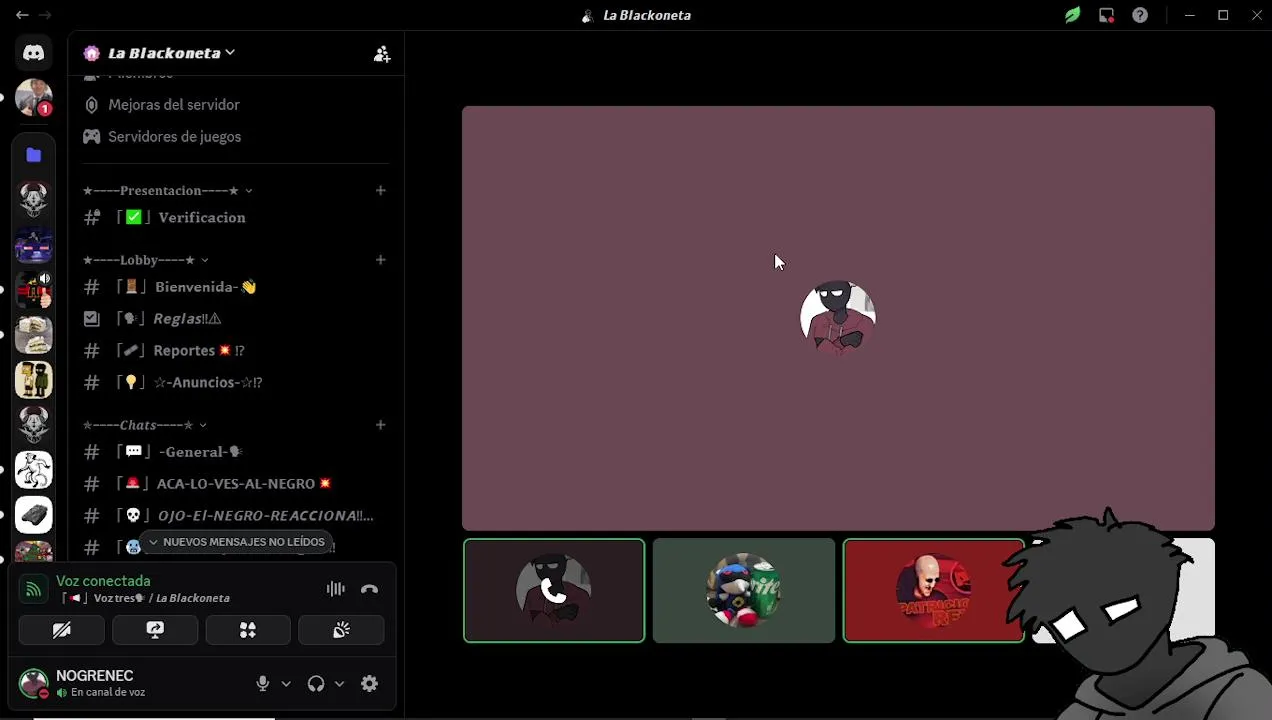Share your screen button
The image size is (1272, 720).
[155, 630]
